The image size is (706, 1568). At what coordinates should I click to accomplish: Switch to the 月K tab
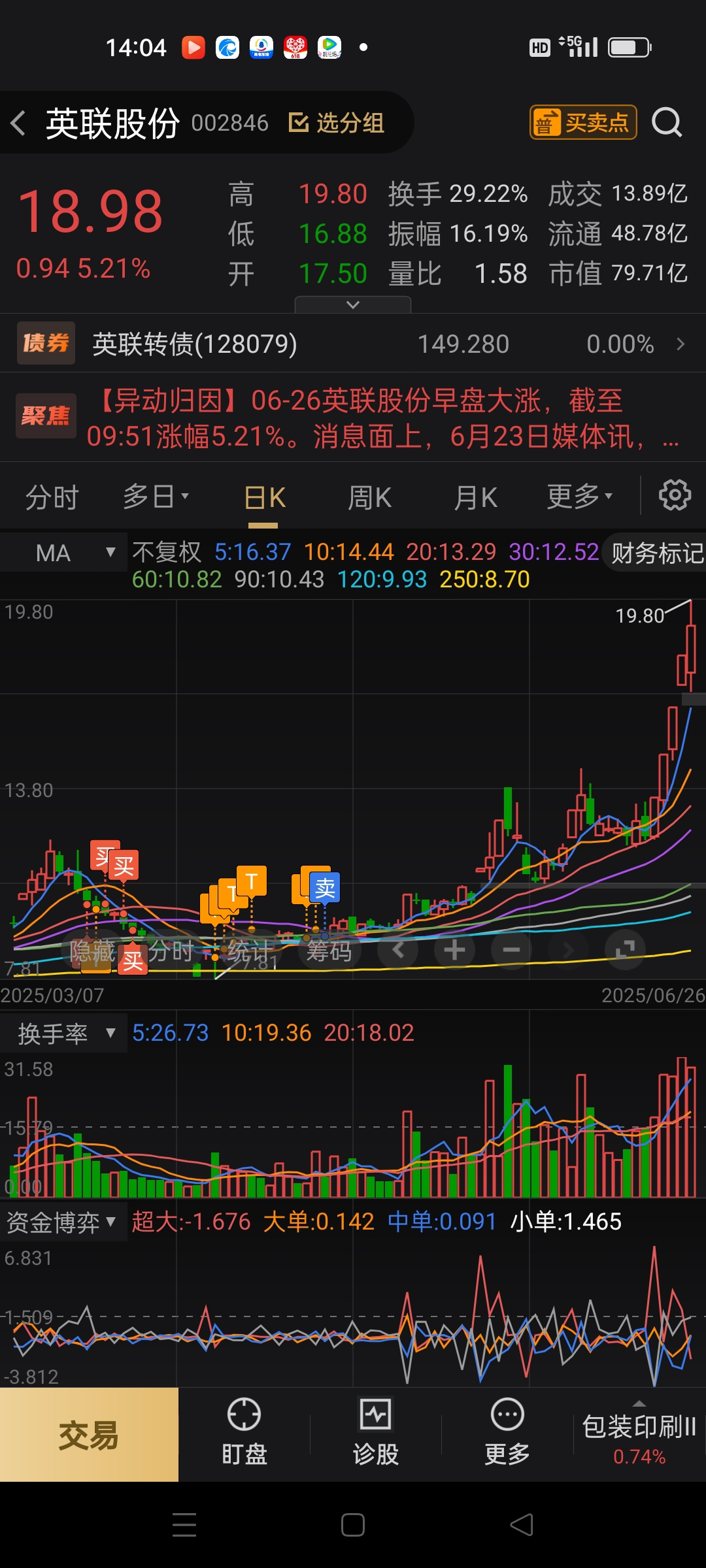(x=475, y=498)
